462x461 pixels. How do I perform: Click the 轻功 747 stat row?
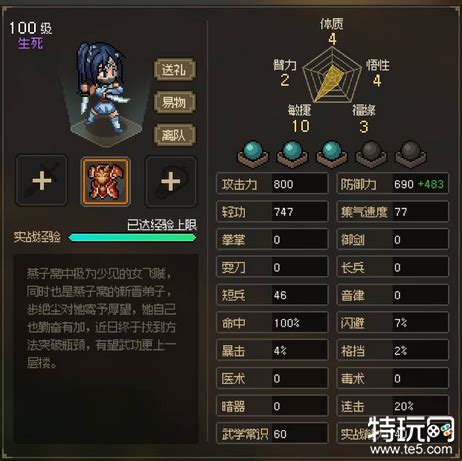272,211
